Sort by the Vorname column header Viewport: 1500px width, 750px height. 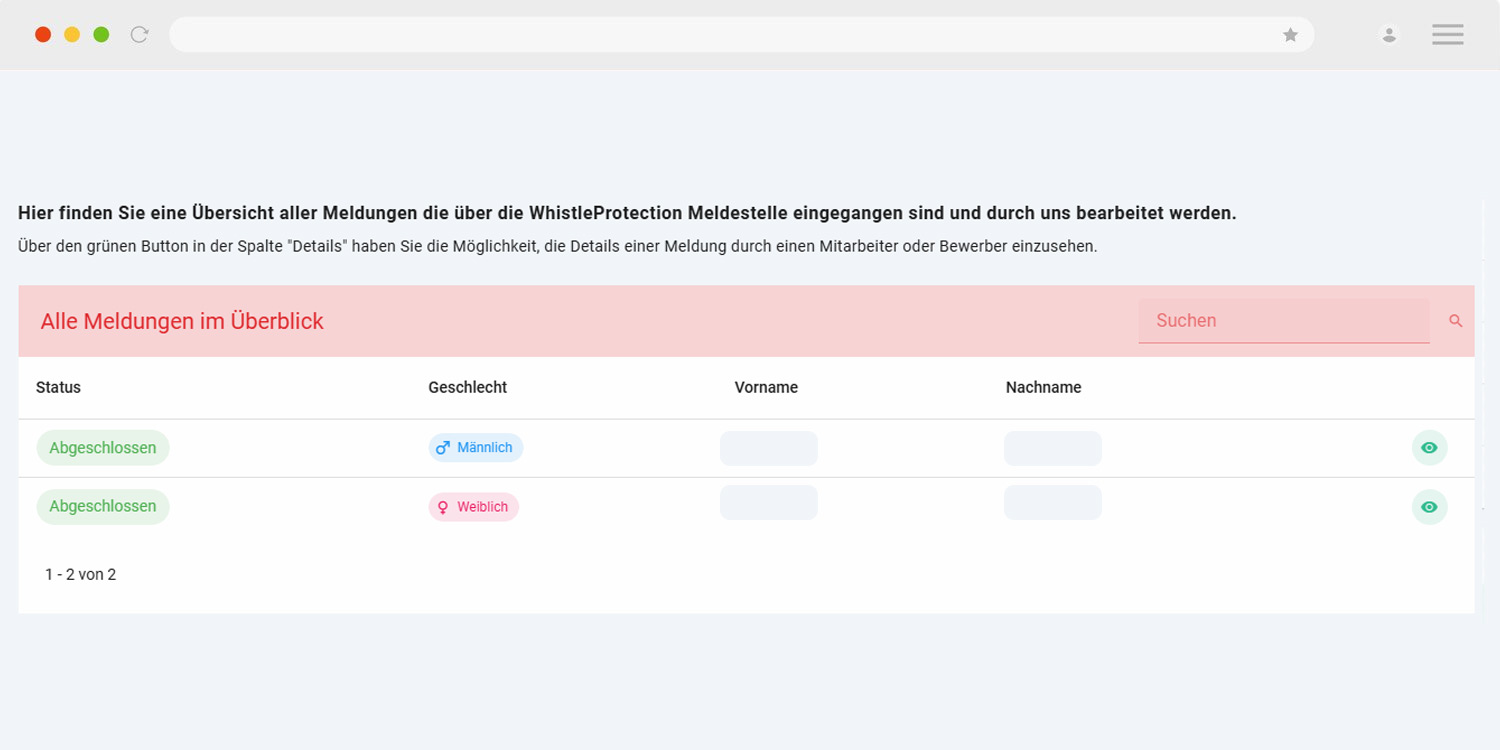[x=766, y=387]
